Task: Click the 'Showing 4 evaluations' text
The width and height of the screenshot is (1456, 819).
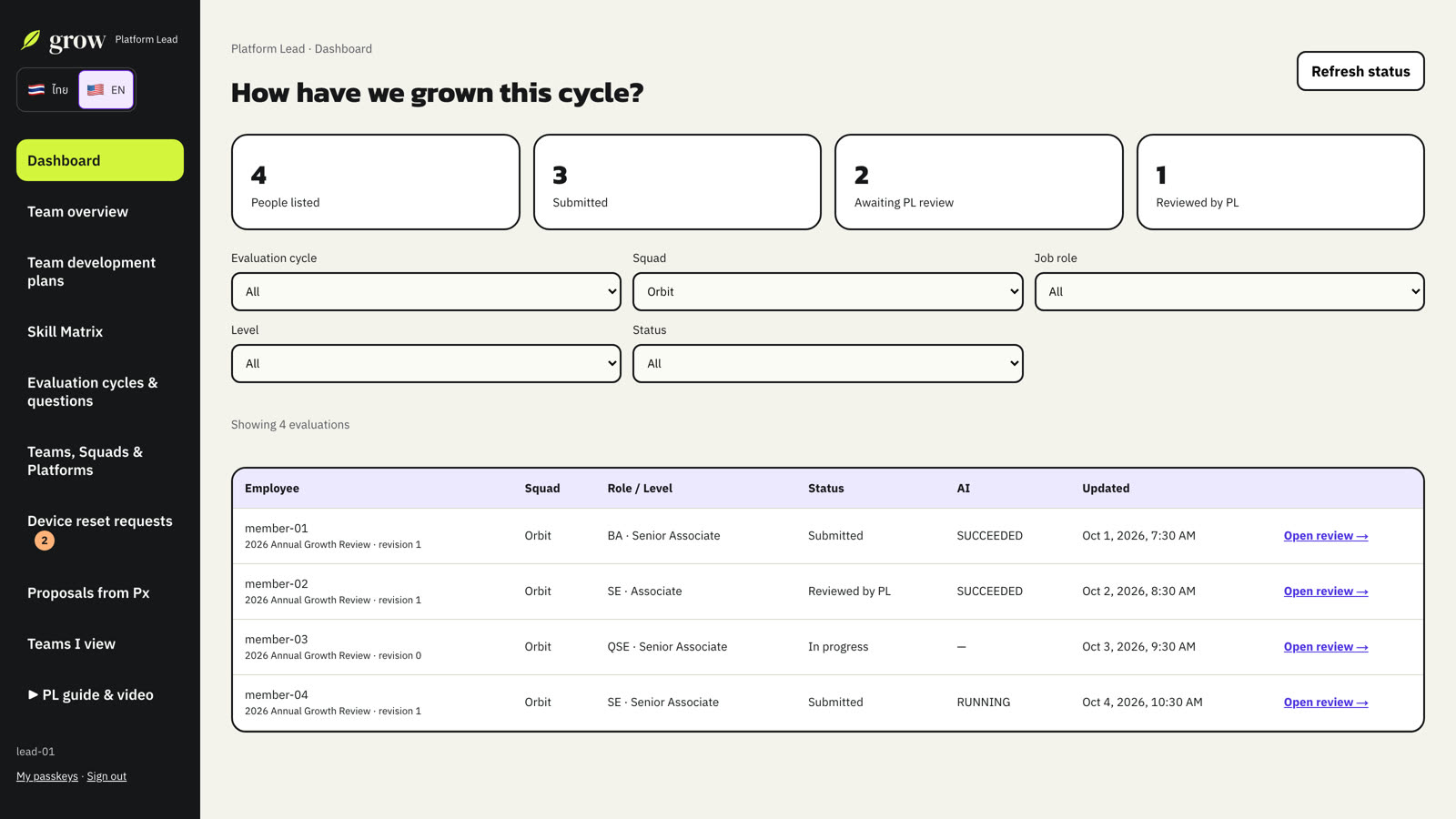Action: coord(290,425)
